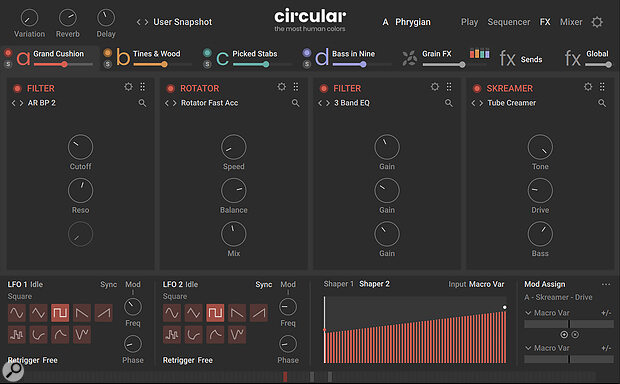Viewport: 620px width, 384px height.
Task: Collapse first Macro Var assignment chevron
Action: (x=528, y=313)
